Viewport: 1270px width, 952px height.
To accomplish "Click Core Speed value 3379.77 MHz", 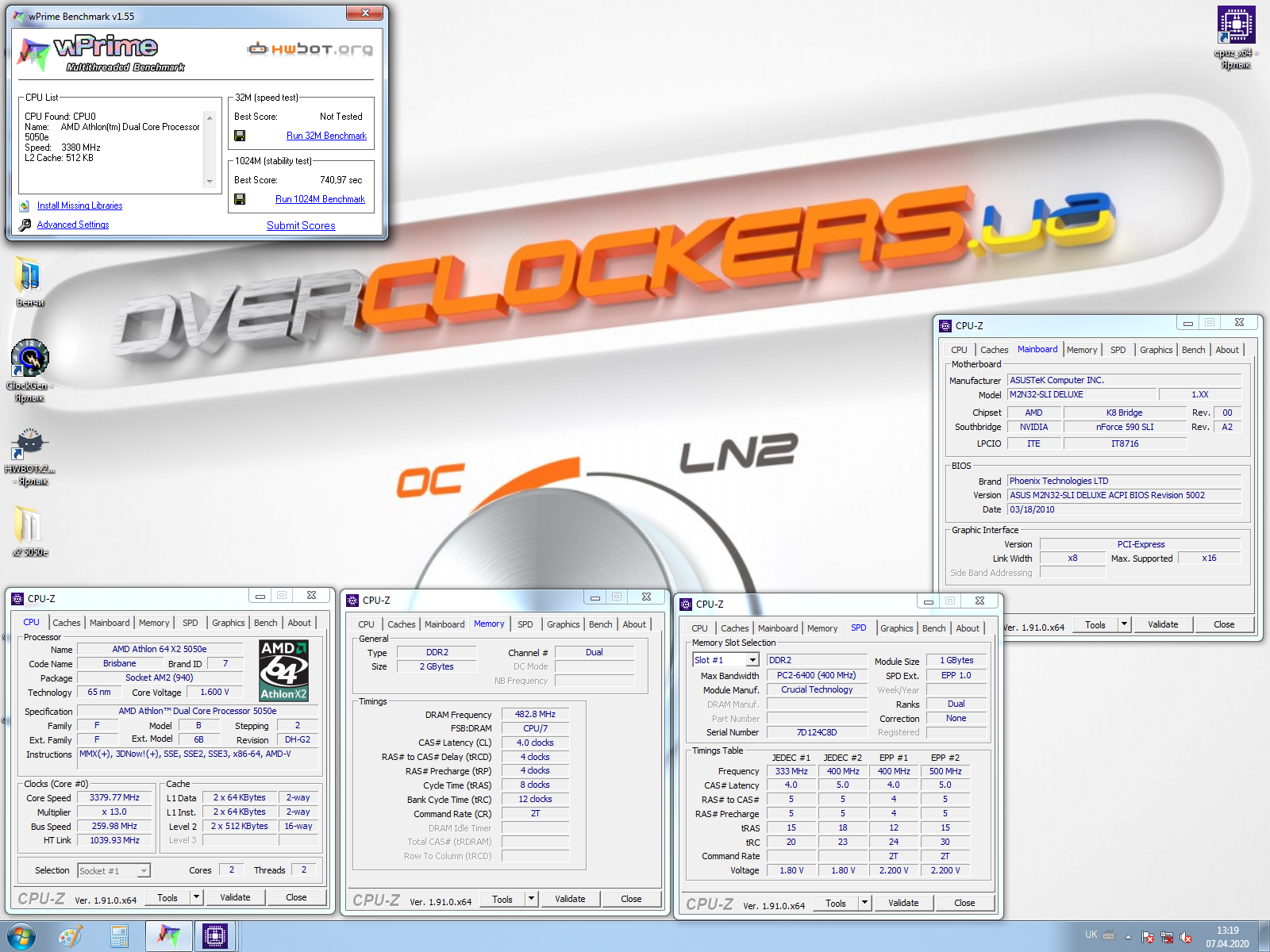I will click(114, 798).
